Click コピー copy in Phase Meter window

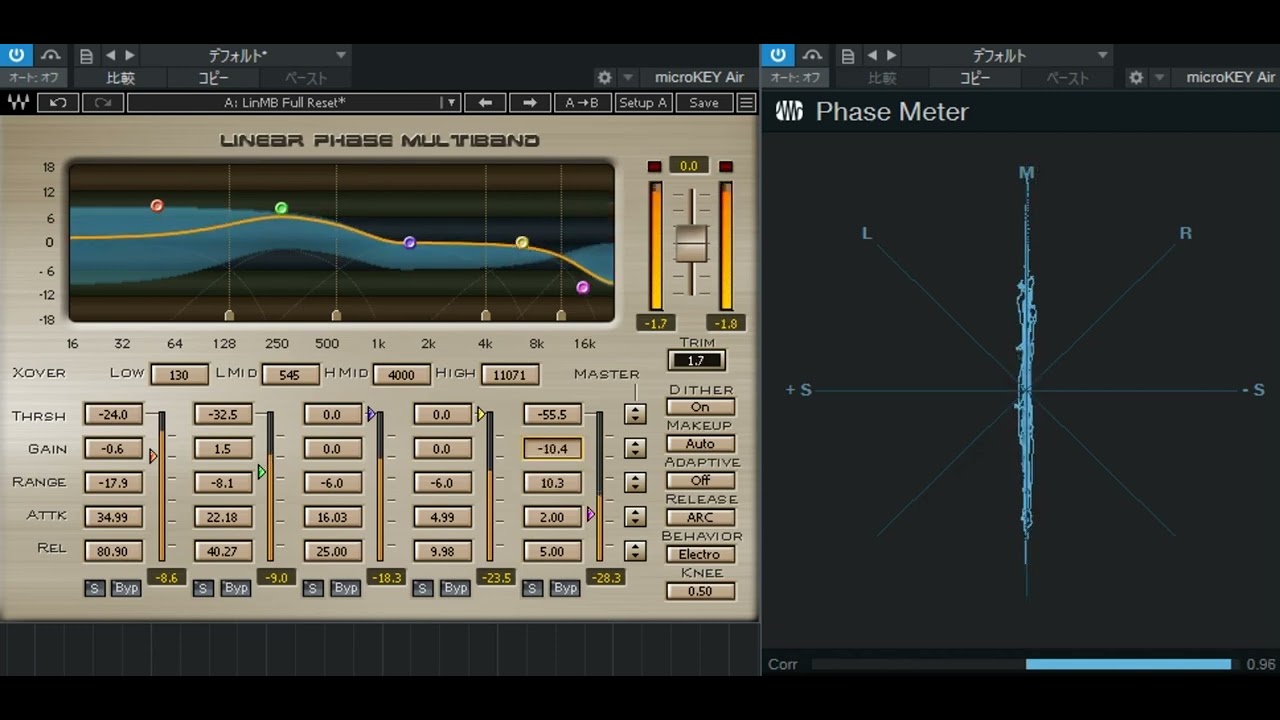[x=975, y=77]
